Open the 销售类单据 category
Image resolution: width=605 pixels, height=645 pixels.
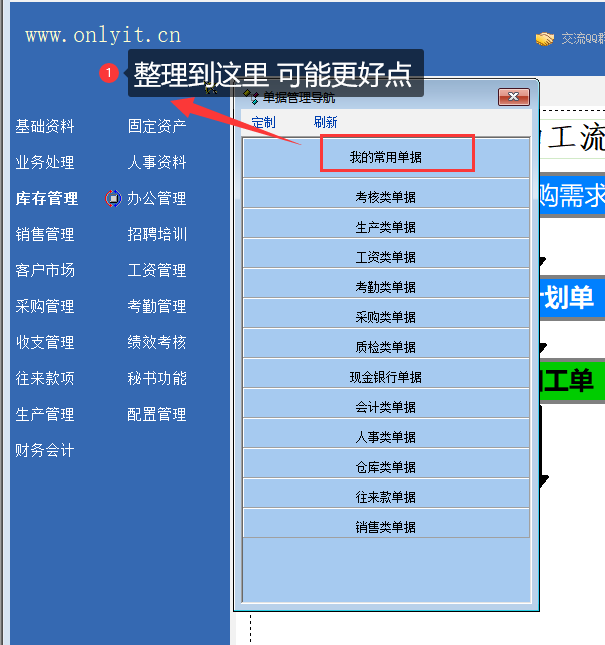(x=385, y=527)
